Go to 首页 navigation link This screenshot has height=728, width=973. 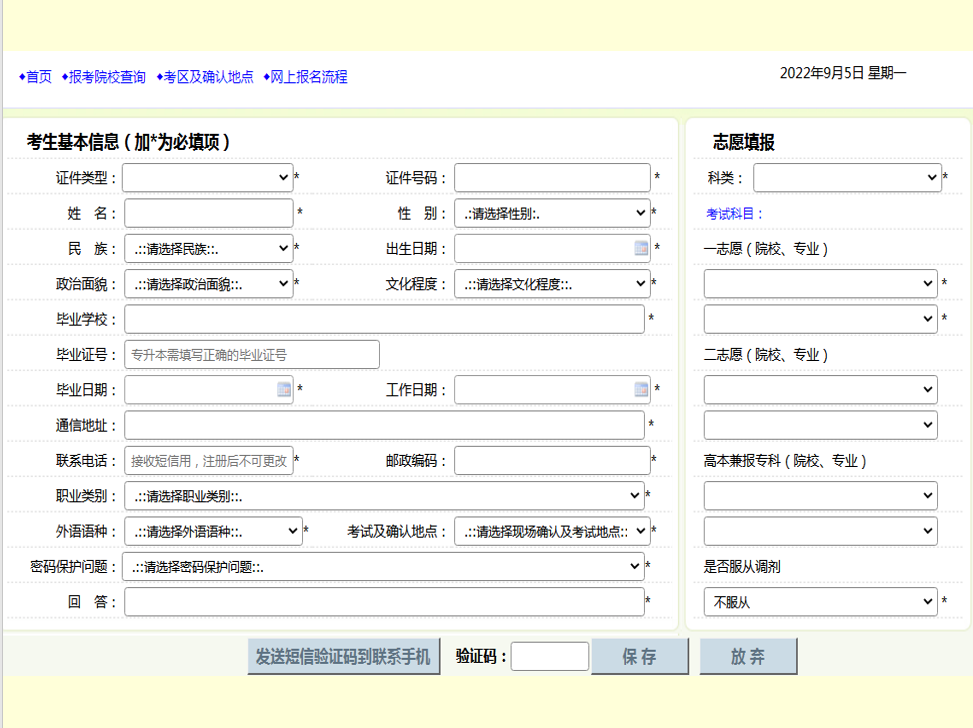pyautogui.click(x=38, y=77)
